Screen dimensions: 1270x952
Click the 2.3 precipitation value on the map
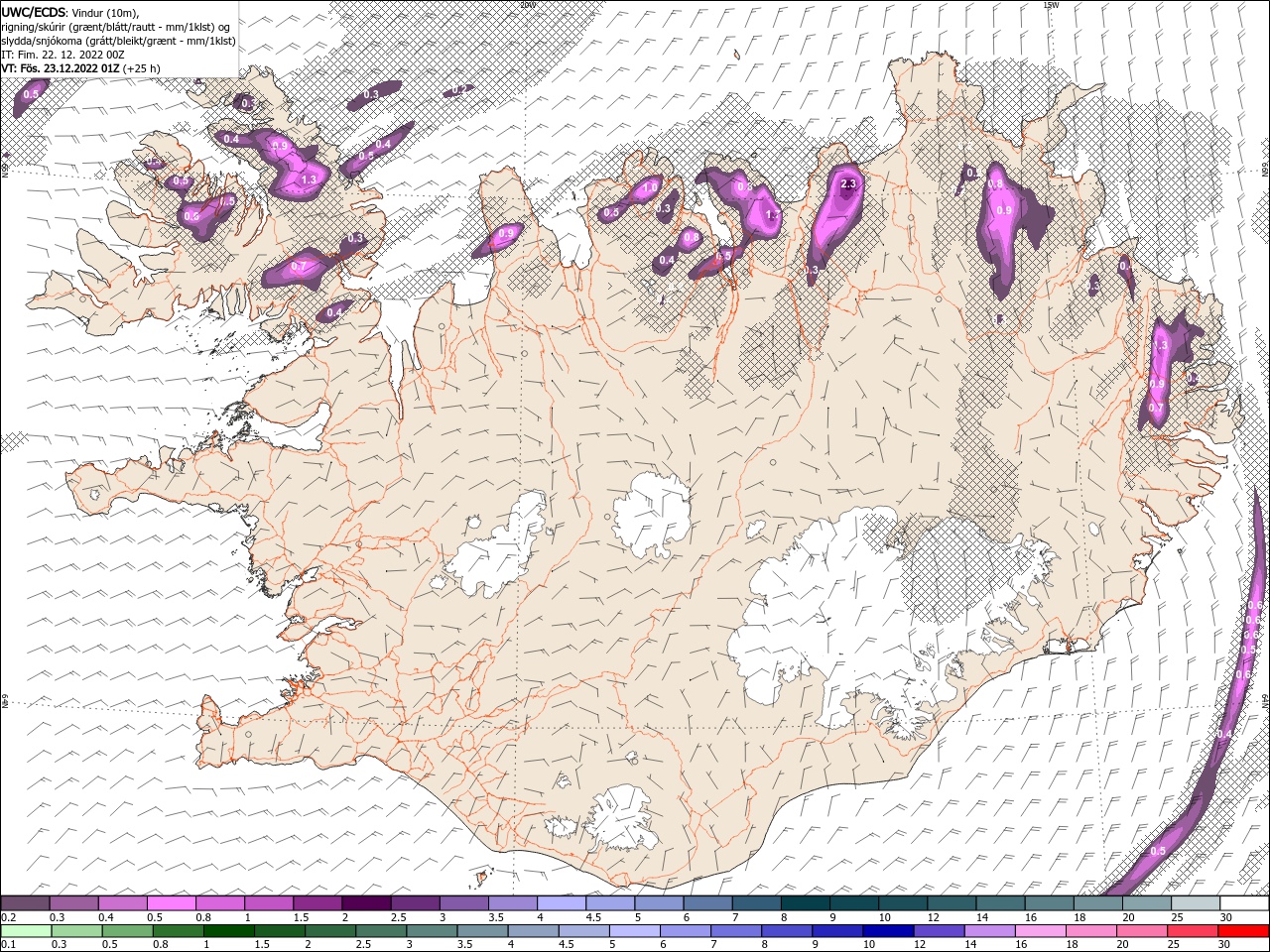pyautogui.click(x=848, y=184)
